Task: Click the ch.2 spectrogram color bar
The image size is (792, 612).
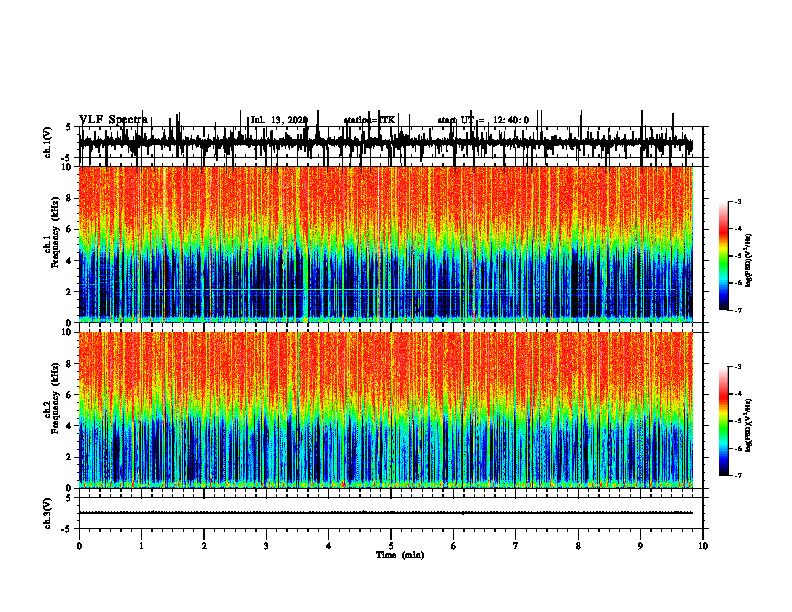Action: (724, 421)
